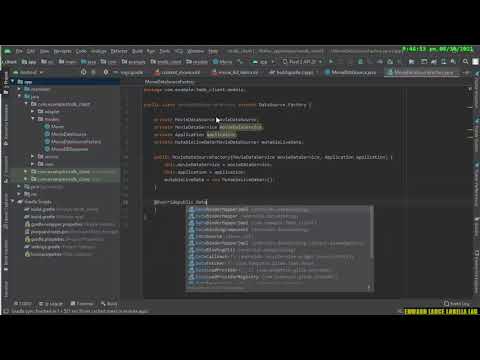Select the MovieDataSourceFactory.java editor tab

(x=423, y=72)
